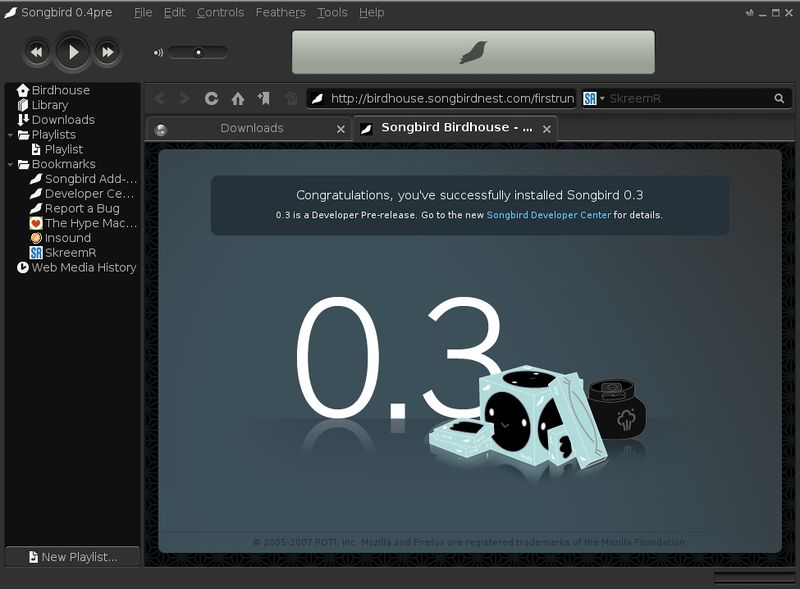
Task: Collapse the Bookmarks folder
Action: click(x=10, y=164)
